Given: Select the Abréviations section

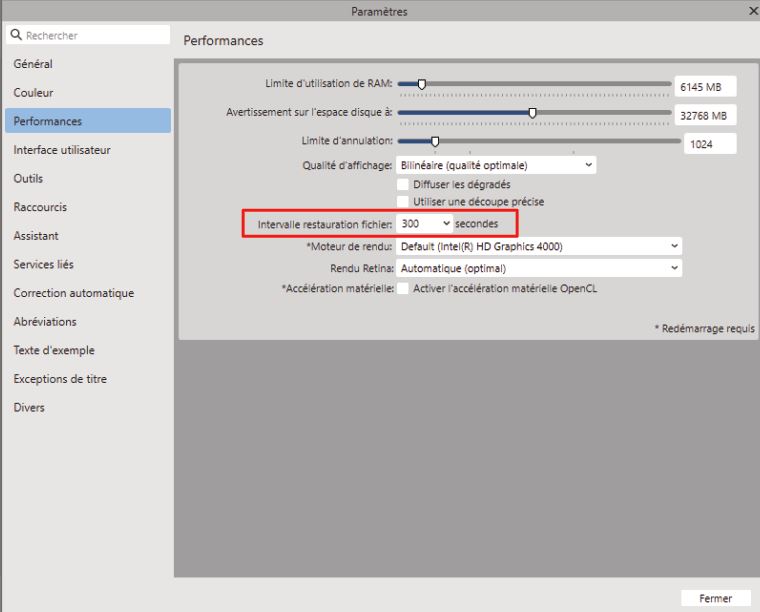Looking at the screenshot, I should [x=45, y=321].
